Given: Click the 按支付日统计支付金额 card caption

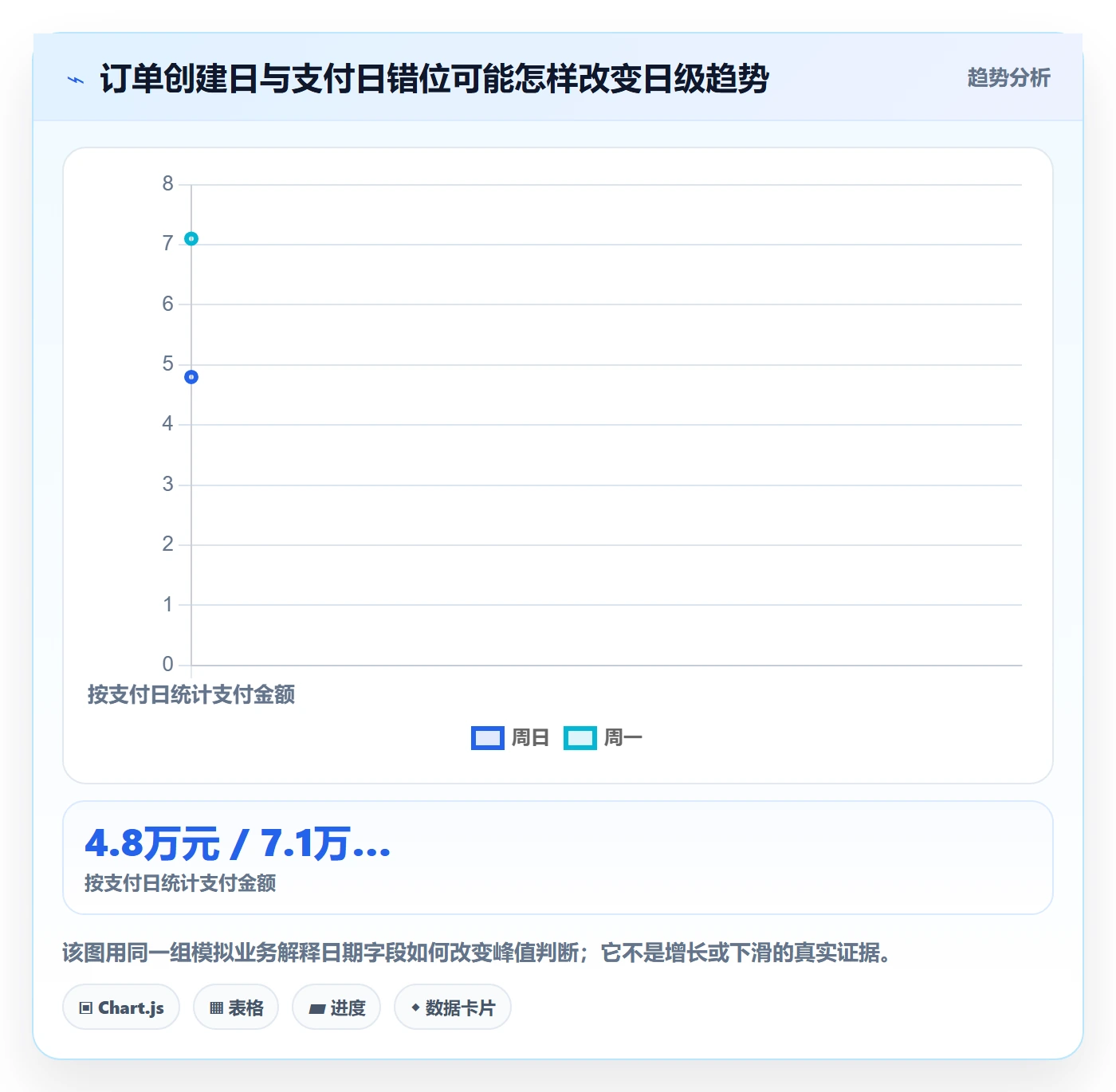Looking at the screenshot, I should [x=180, y=883].
